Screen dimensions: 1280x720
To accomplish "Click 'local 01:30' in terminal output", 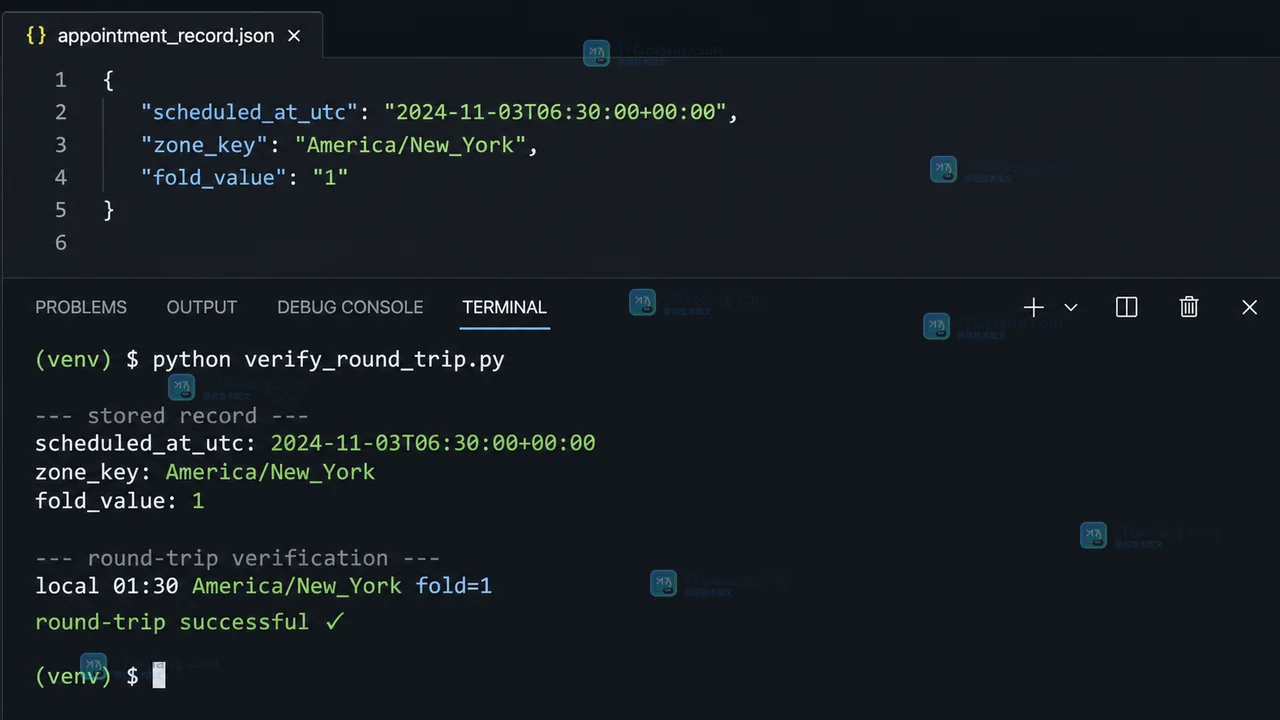I will (x=107, y=586).
